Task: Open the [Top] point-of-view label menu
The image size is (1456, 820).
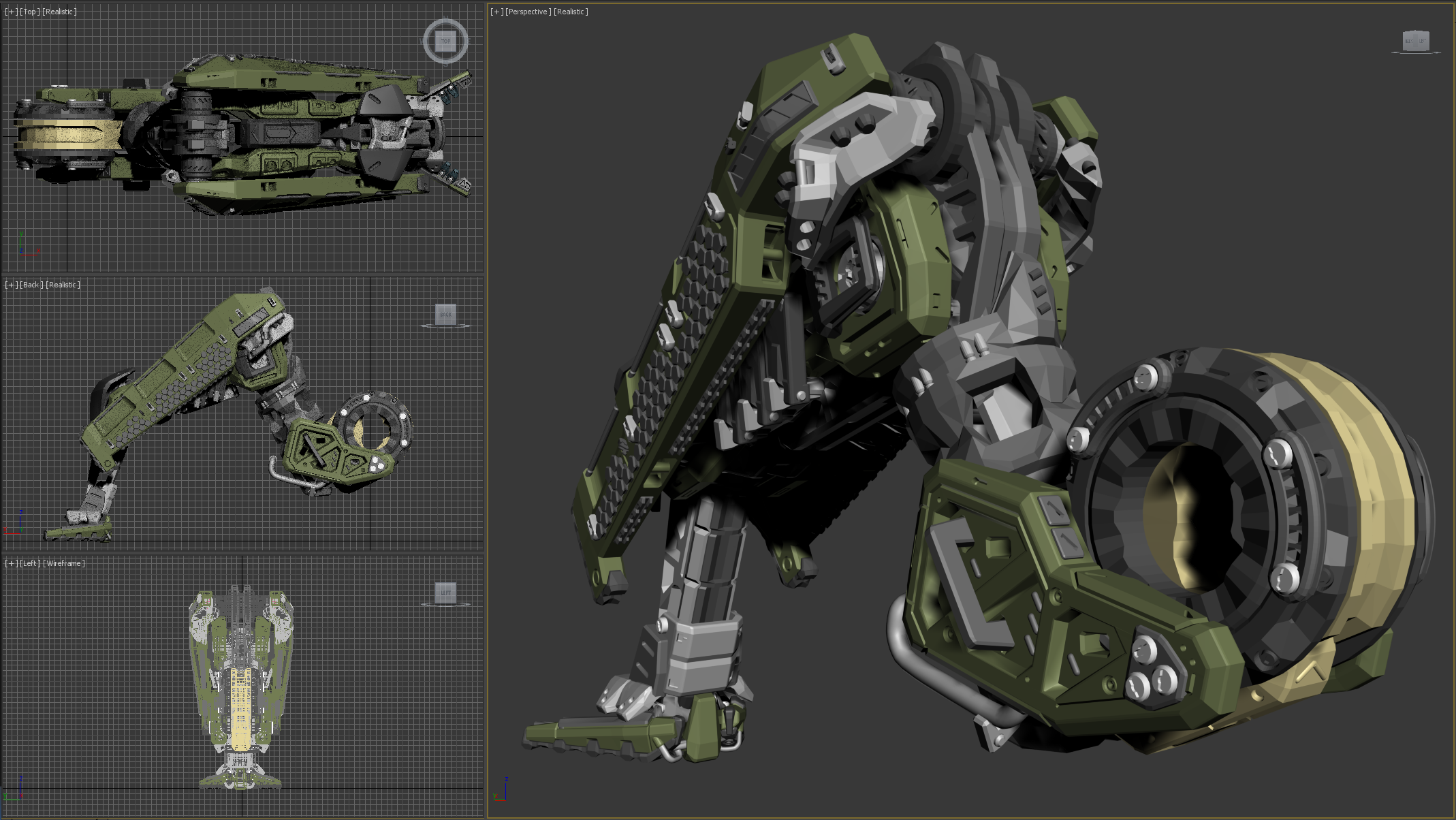Action: pyautogui.click(x=29, y=12)
